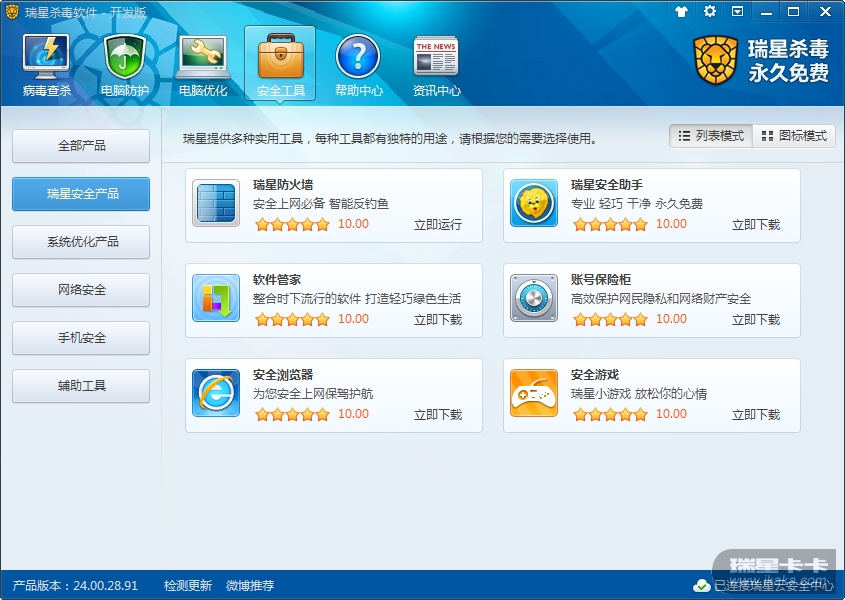Click the star rating of 瑞星防火墙
This screenshot has height=600, width=845.
[x=292, y=224]
